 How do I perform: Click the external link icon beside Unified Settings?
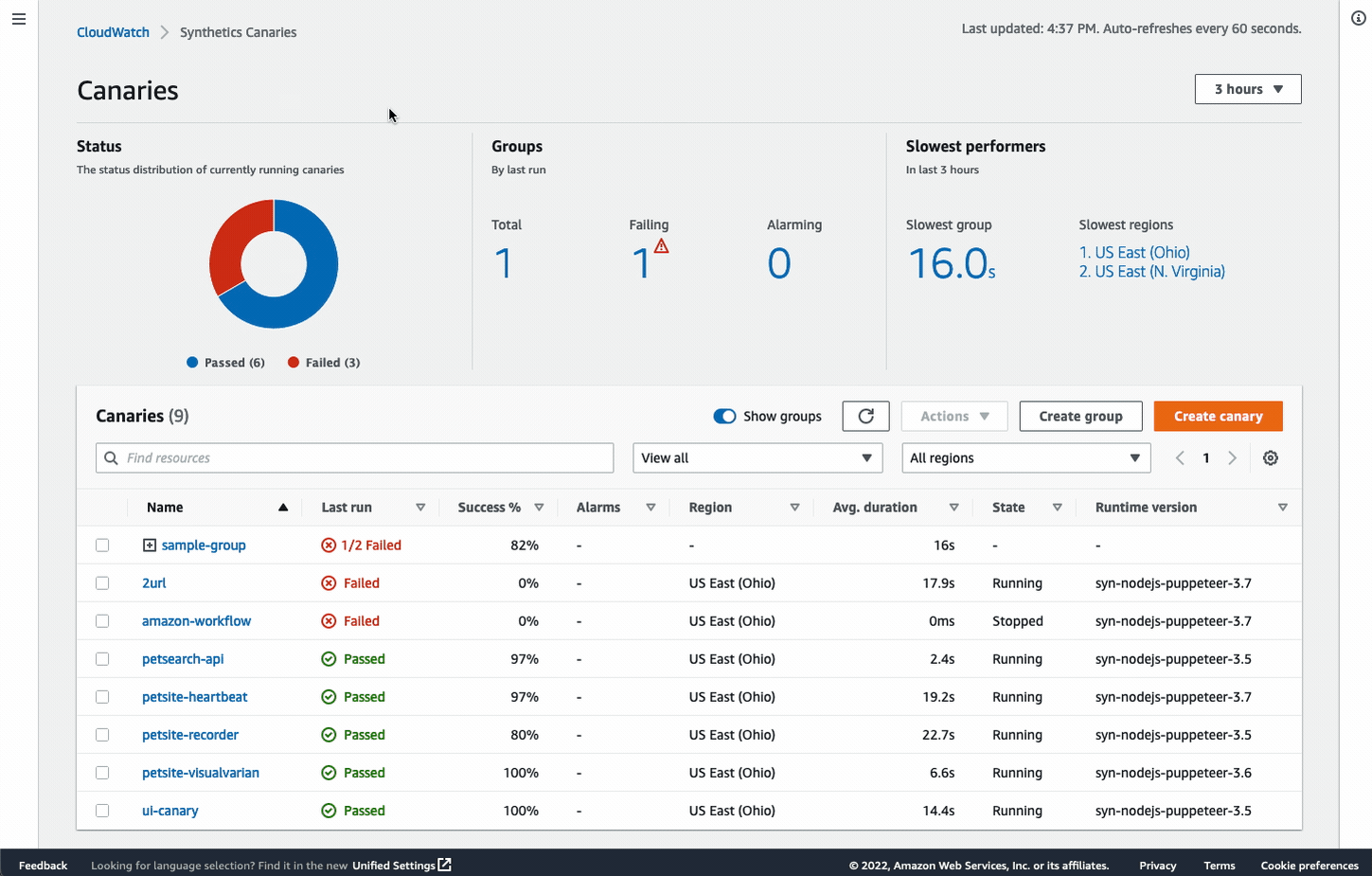(444, 865)
